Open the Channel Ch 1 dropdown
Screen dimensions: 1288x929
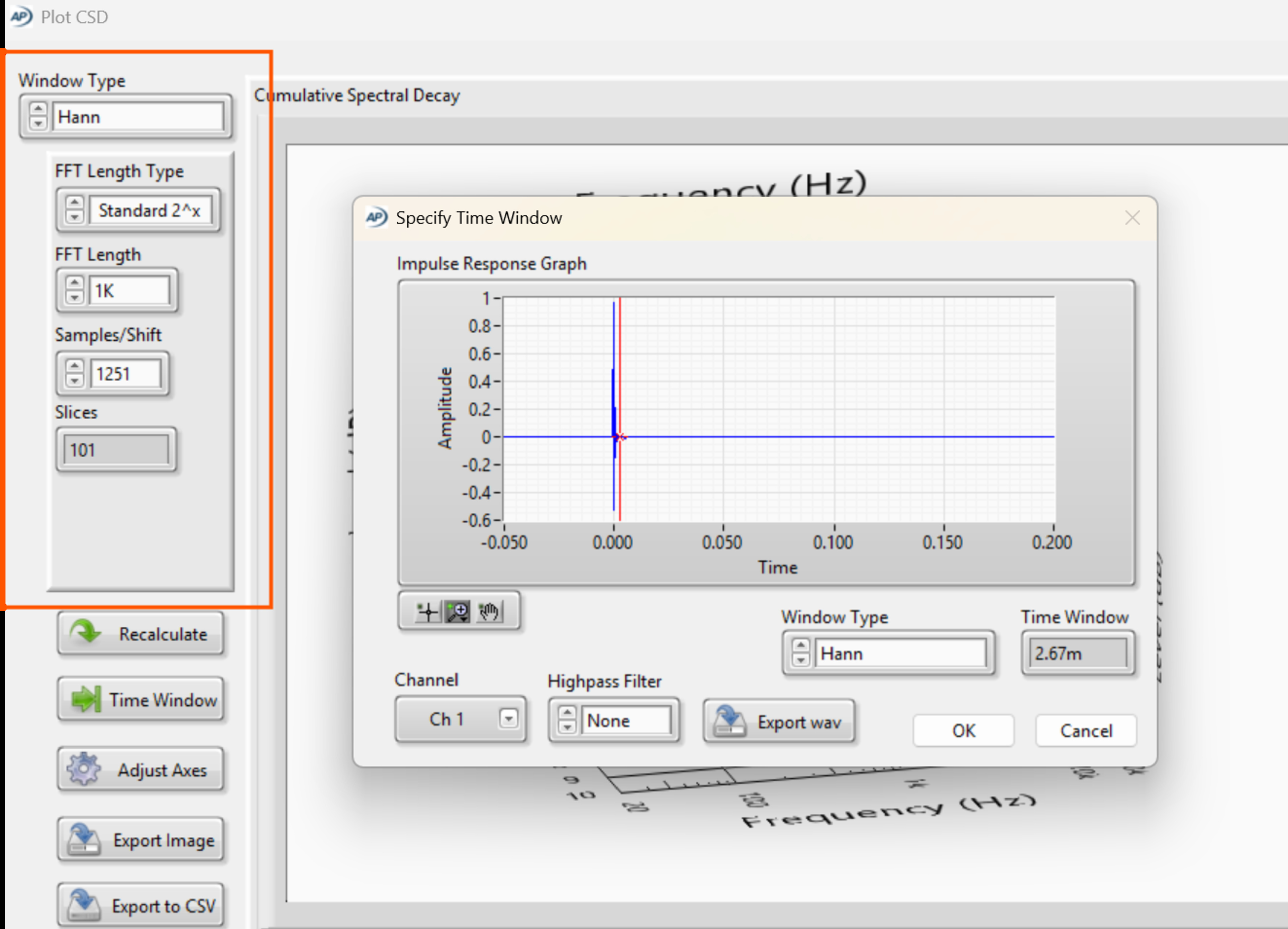[x=508, y=719]
